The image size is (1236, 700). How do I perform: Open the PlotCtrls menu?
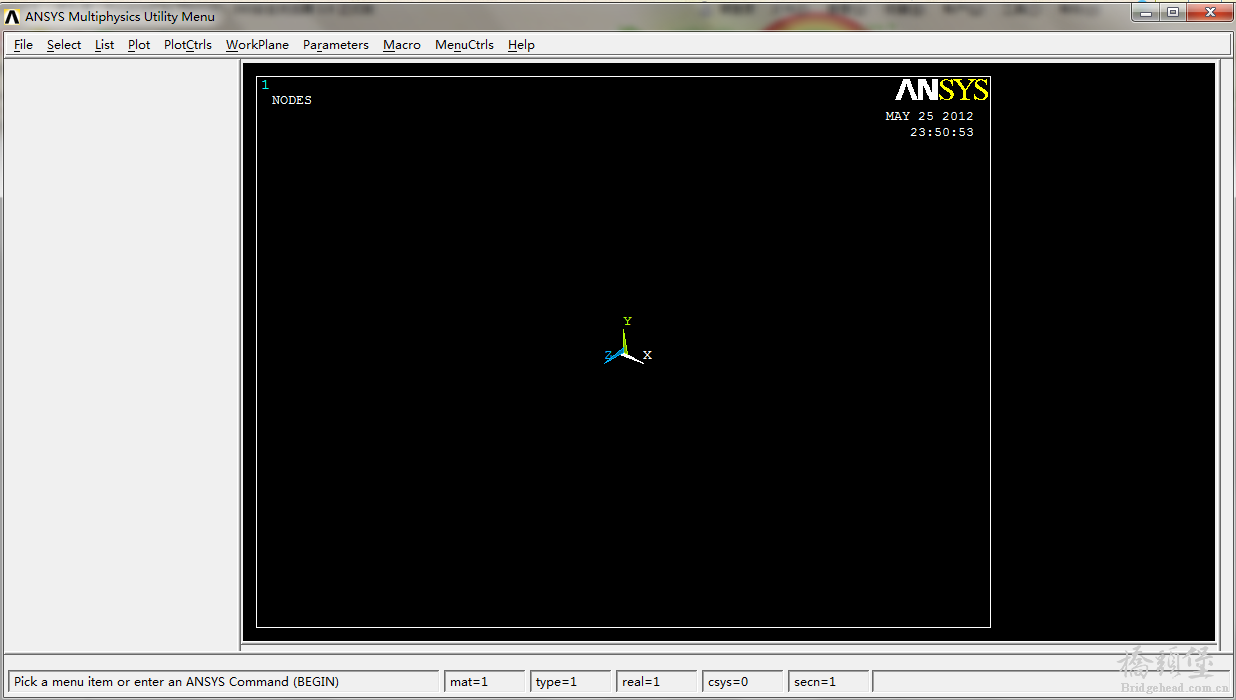[x=188, y=45]
